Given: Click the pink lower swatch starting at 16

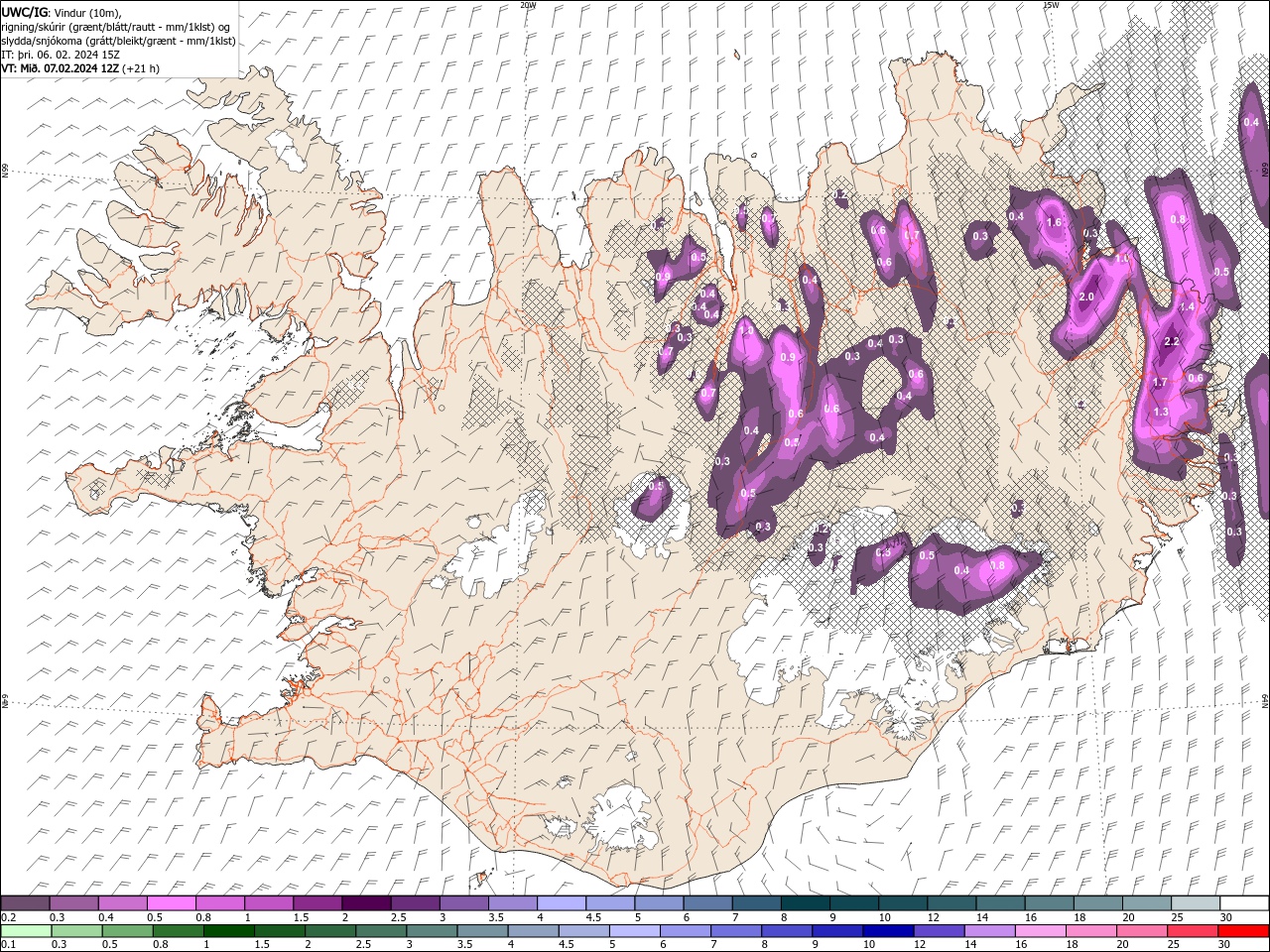Looking at the screenshot, I should pyautogui.click(x=1039, y=931).
